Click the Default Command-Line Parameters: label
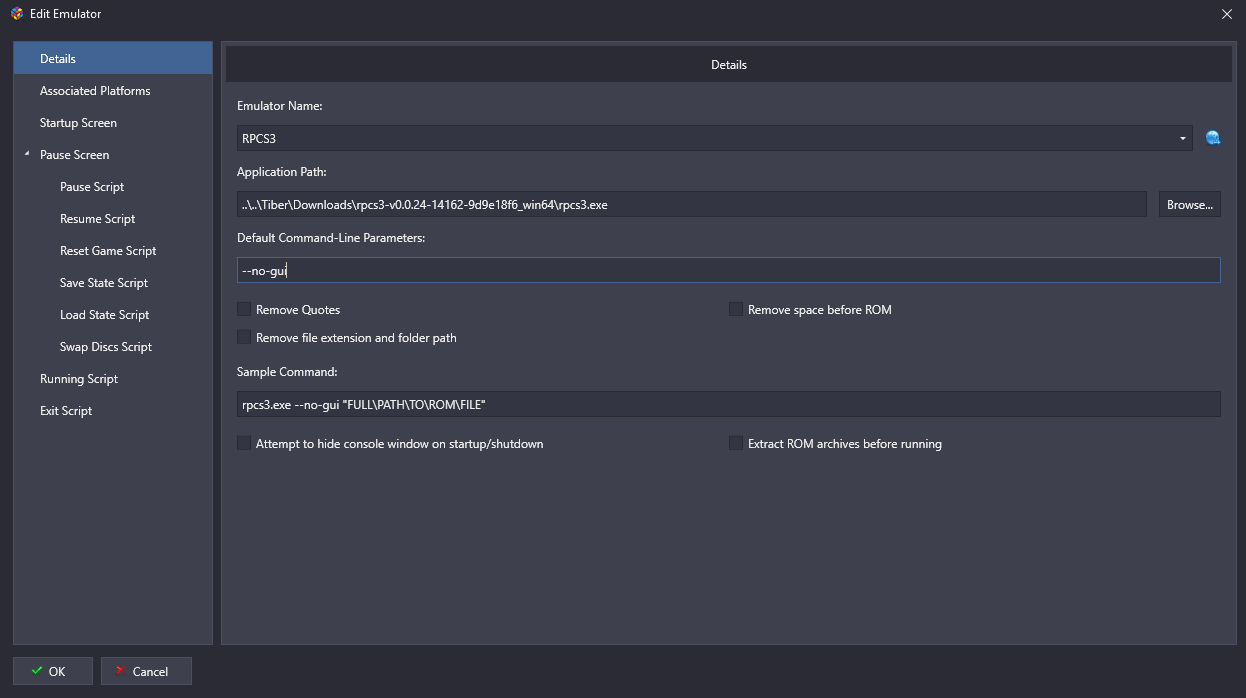 click(x=331, y=238)
